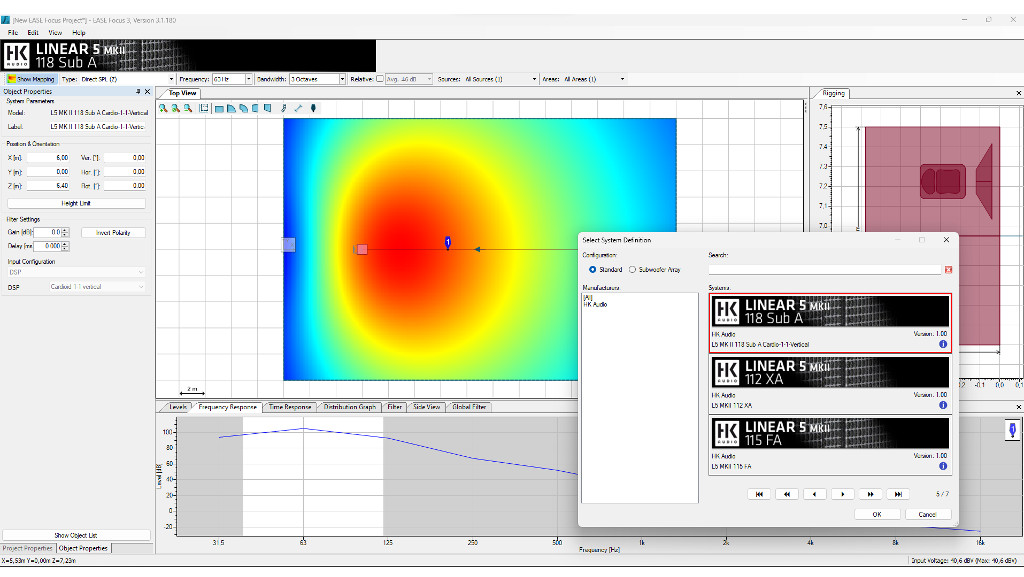The image size is (1024, 577).
Task: Select the Standard configuration radio button
Action: tap(592, 270)
